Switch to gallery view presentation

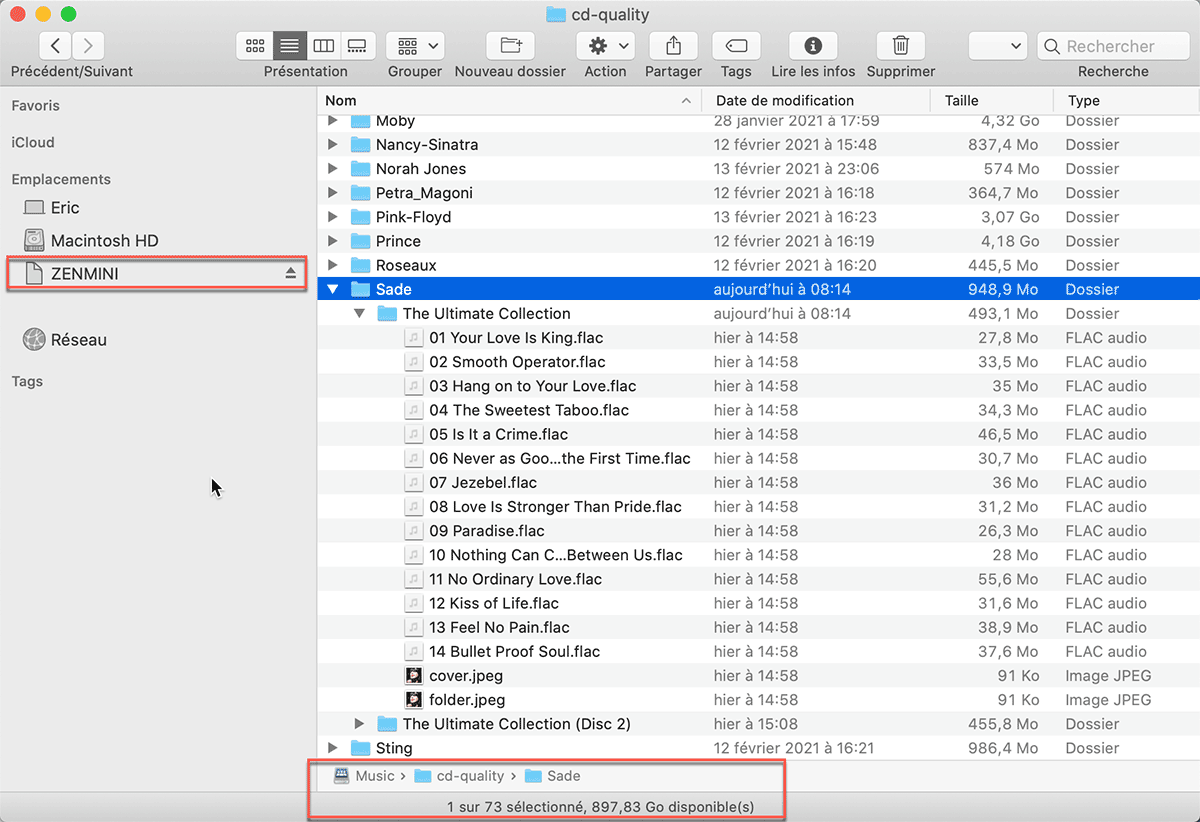pos(357,45)
